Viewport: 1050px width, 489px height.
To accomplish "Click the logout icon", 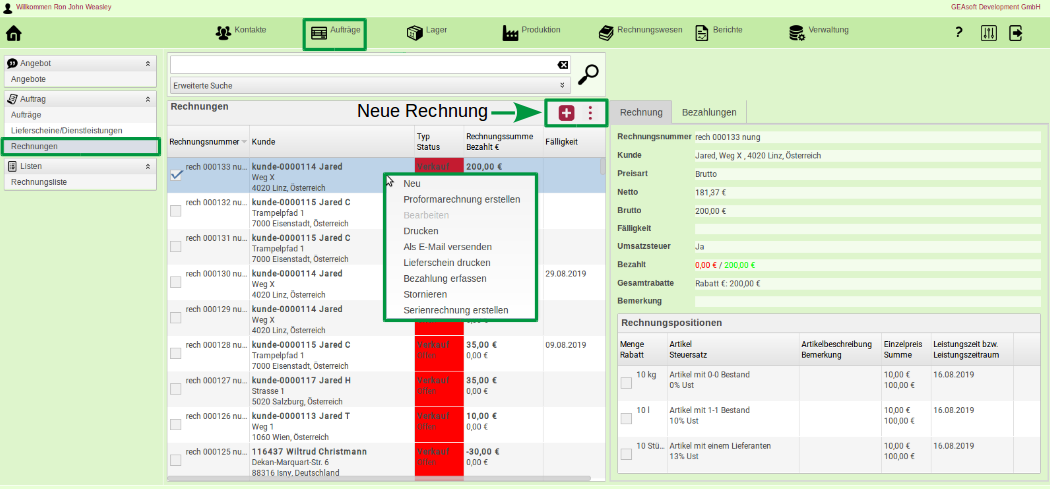I will [1016, 33].
